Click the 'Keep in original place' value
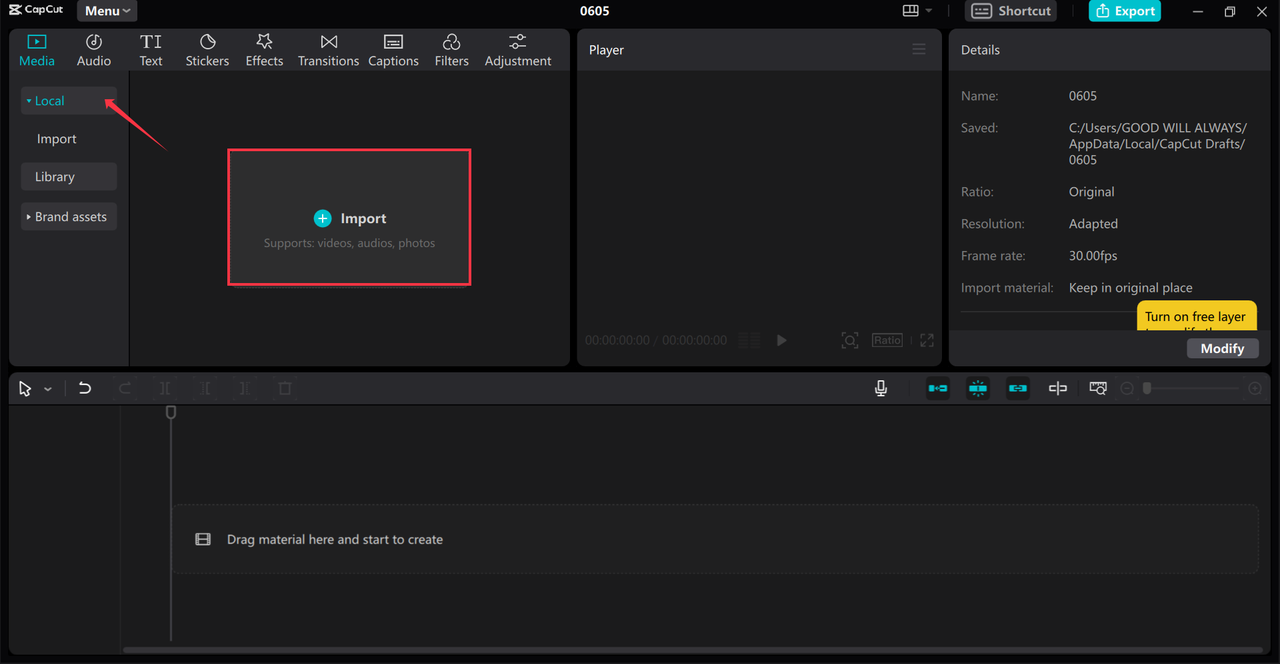 (x=1131, y=288)
